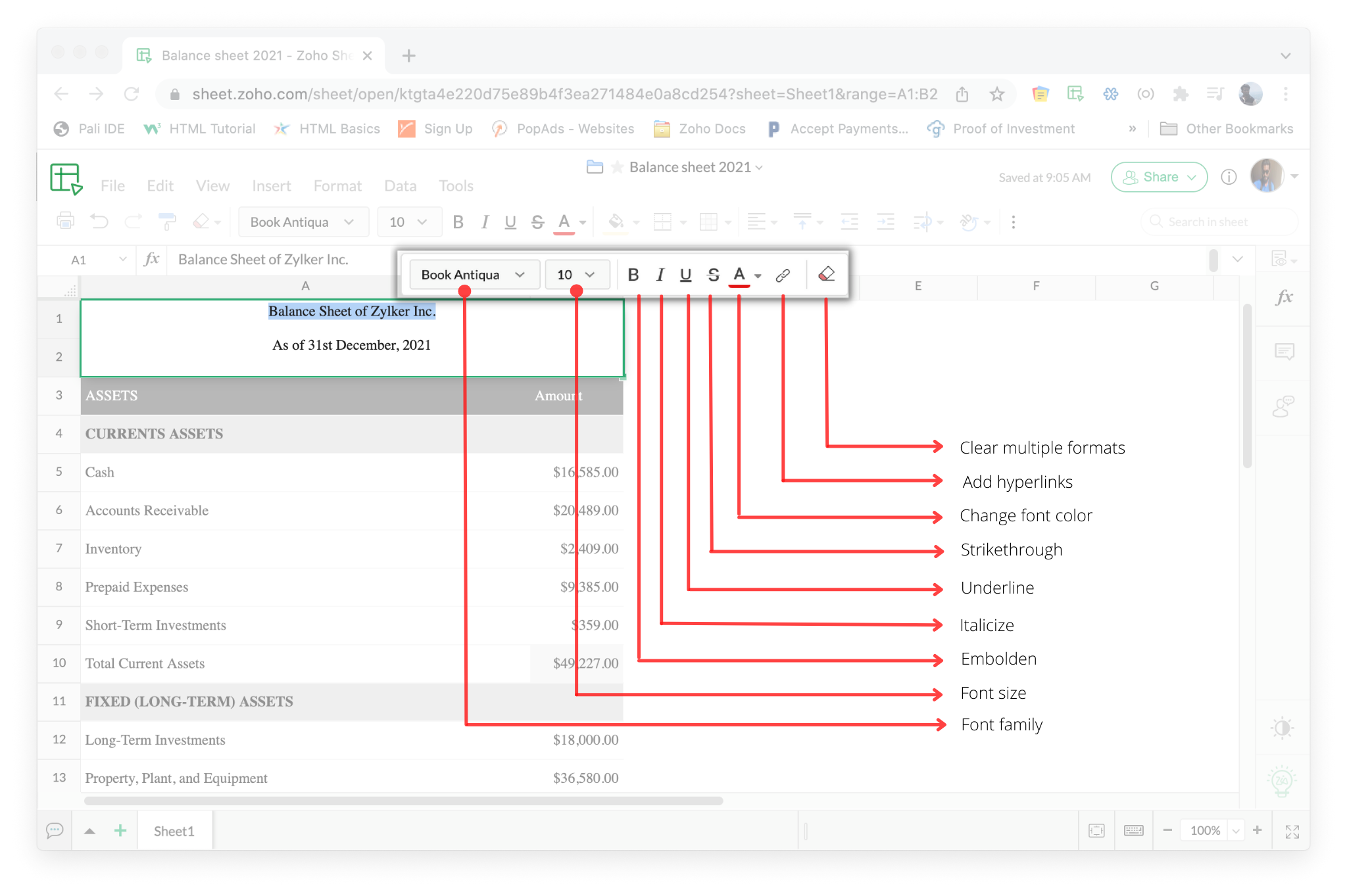
Task: Click the Search in sheet field
Action: [x=1218, y=222]
